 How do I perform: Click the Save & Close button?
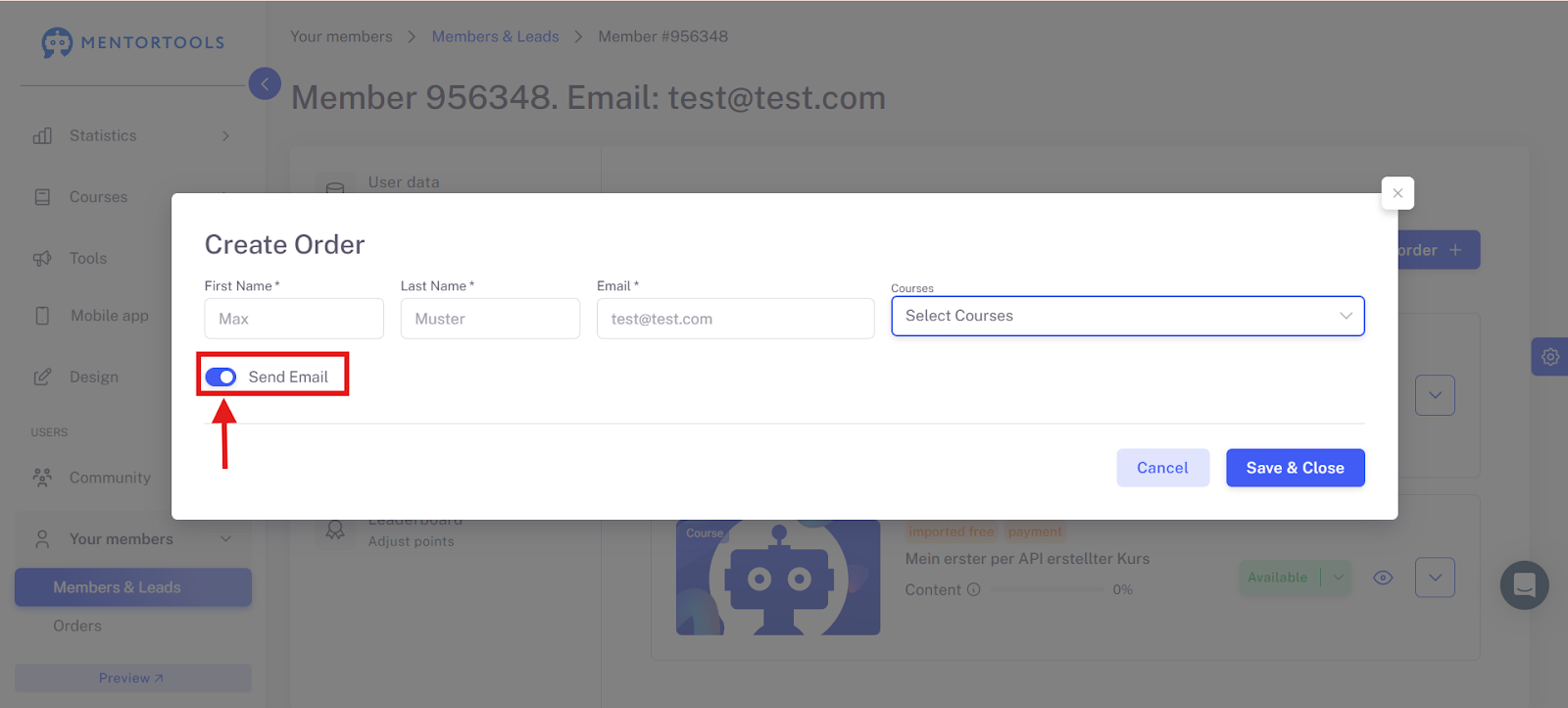click(x=1295, y=468)
